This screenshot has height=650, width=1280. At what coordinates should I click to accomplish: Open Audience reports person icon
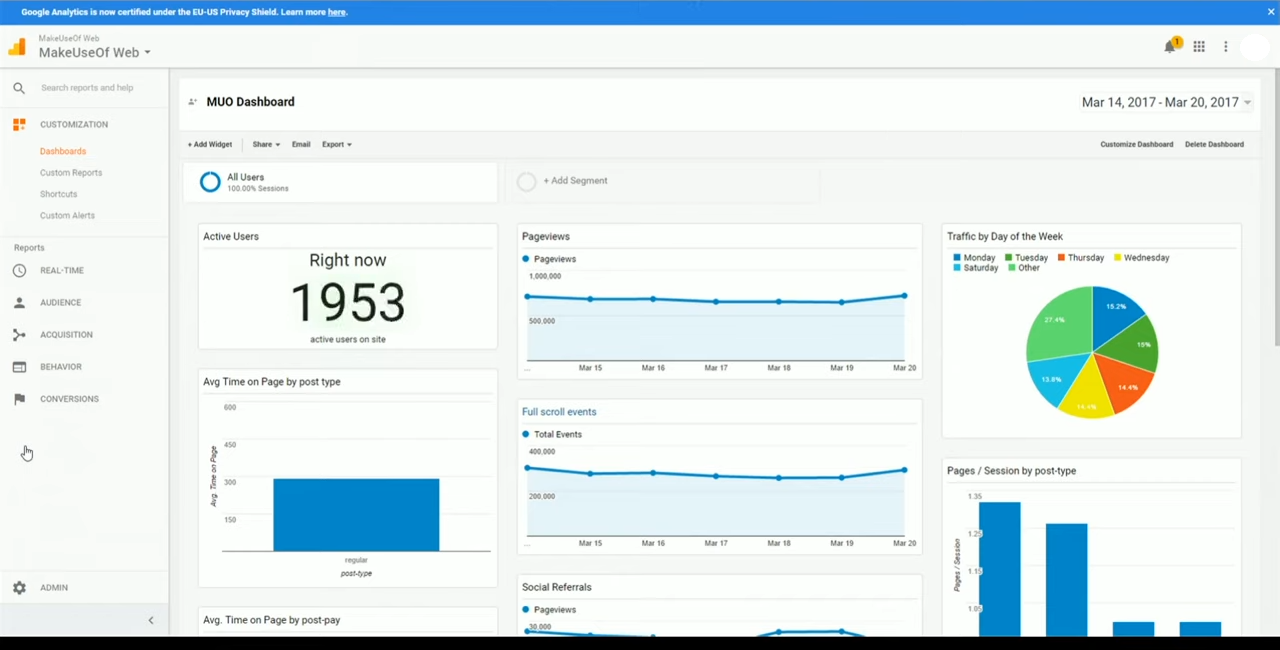[x=19, y=303]
